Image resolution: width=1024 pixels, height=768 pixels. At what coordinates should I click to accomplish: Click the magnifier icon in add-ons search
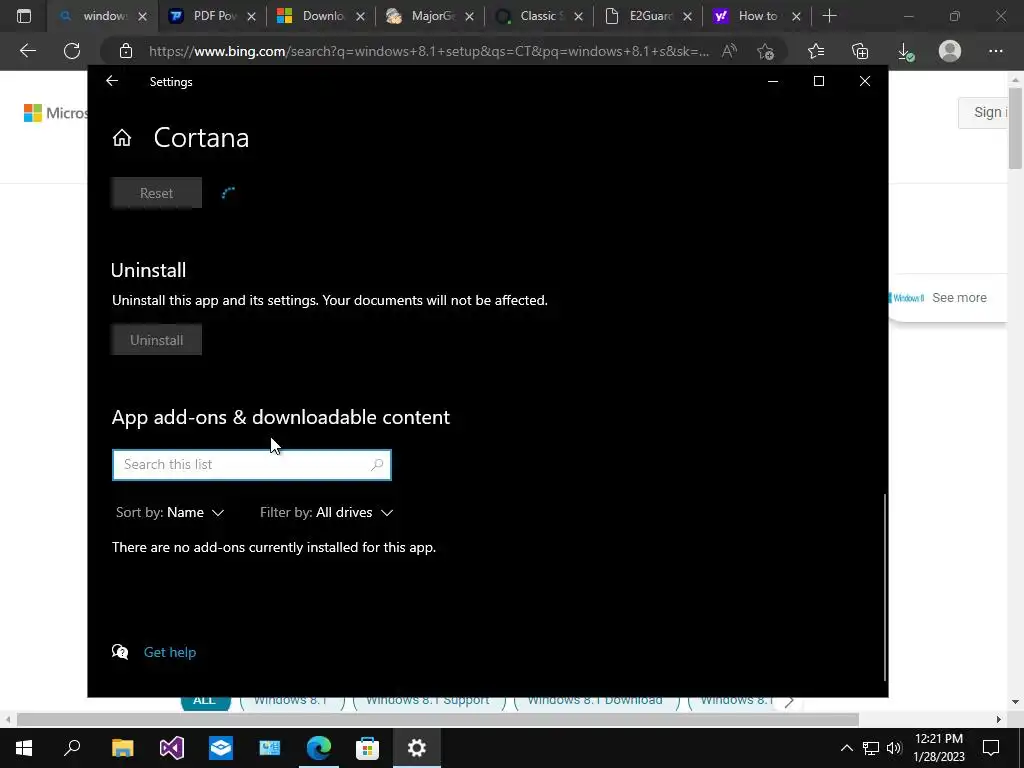tap(377, 464)
